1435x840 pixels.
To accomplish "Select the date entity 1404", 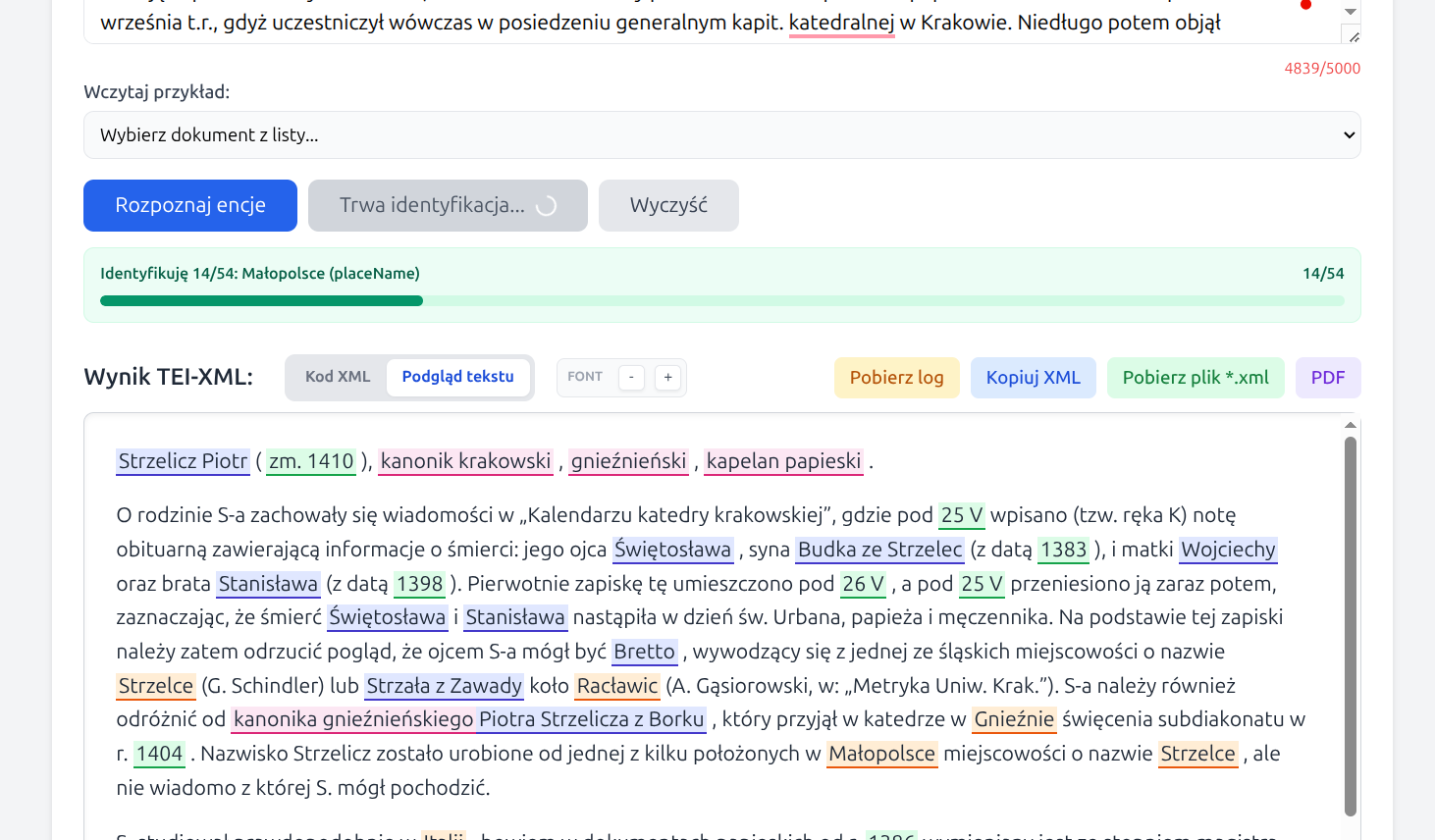I will click(x=160, y=754).
